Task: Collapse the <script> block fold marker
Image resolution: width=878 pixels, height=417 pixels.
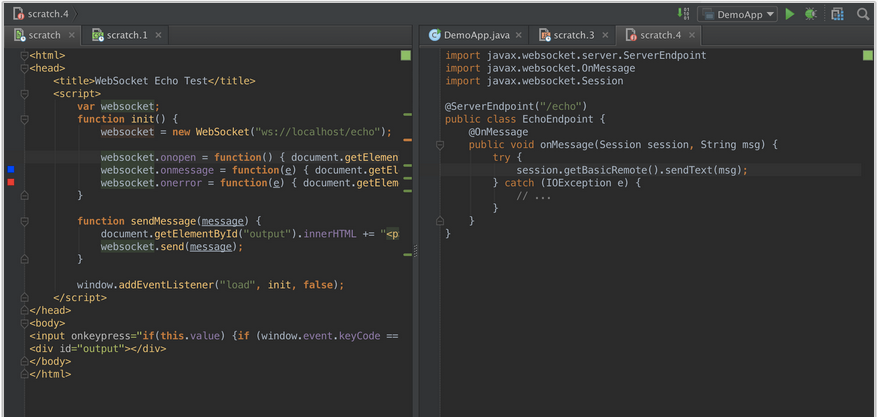Action: pos(24,94)
